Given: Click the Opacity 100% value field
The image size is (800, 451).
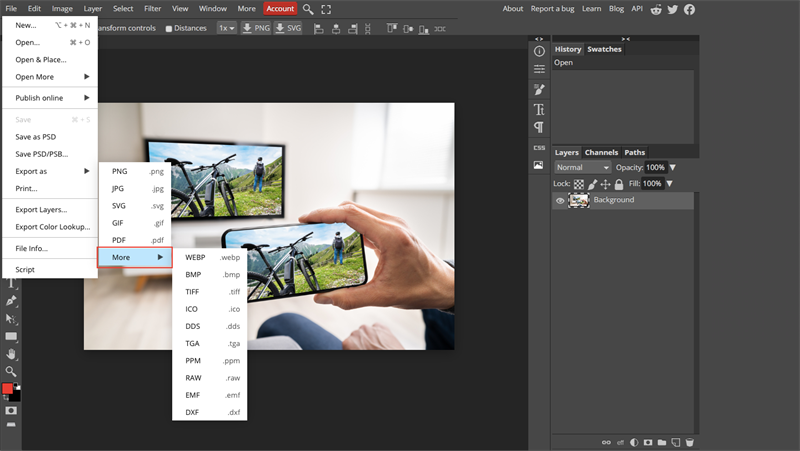Looking at the screenshot, I should coord(655,167).
